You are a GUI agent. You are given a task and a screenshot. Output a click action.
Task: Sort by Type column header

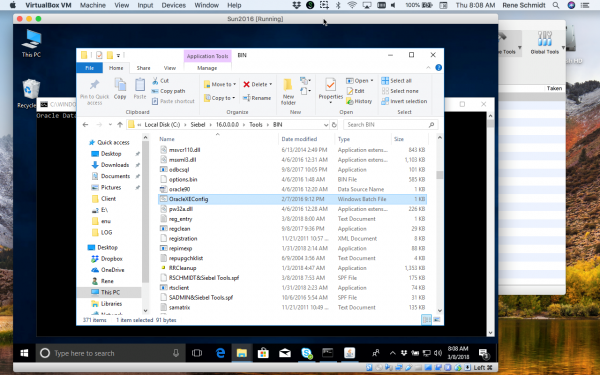[344, 139]
